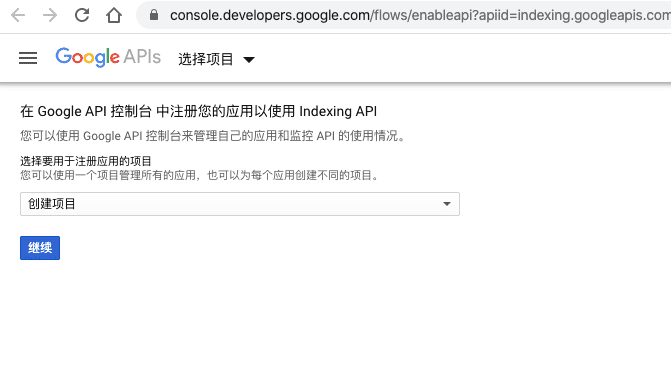Image resolution: width=671 pixels, height=367 pixels.
Task: Click the 选择要用于注册应用的项目 label
Action: pos(86,161)
